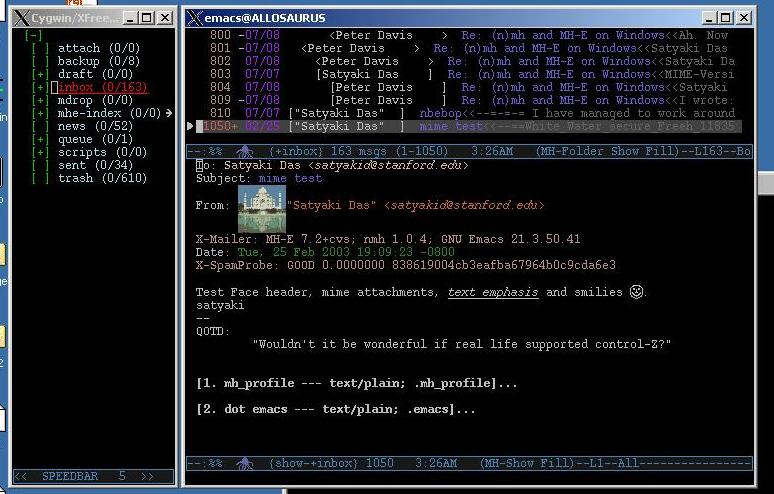Click the arrow cursor marker beside message 1050
This screenshot has width=774, height=494.
coord(190,126)
